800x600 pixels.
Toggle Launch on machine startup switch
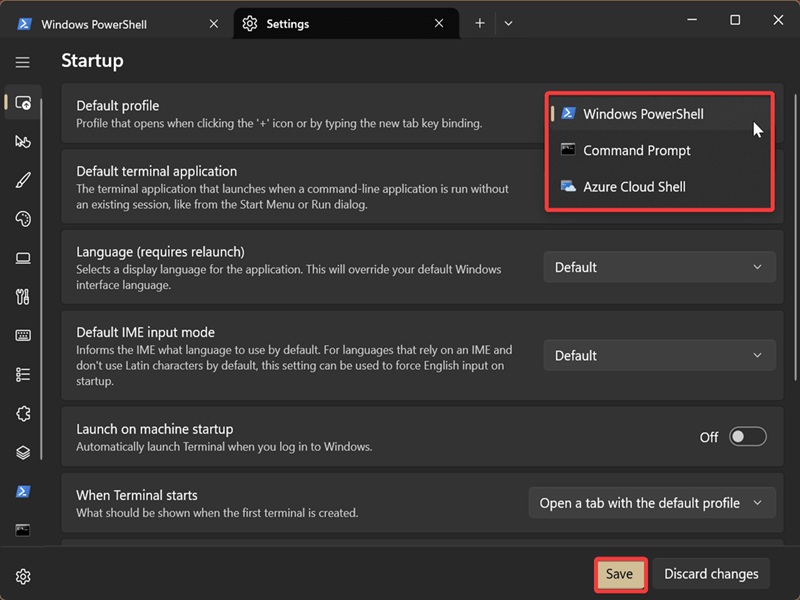point(747,437)
